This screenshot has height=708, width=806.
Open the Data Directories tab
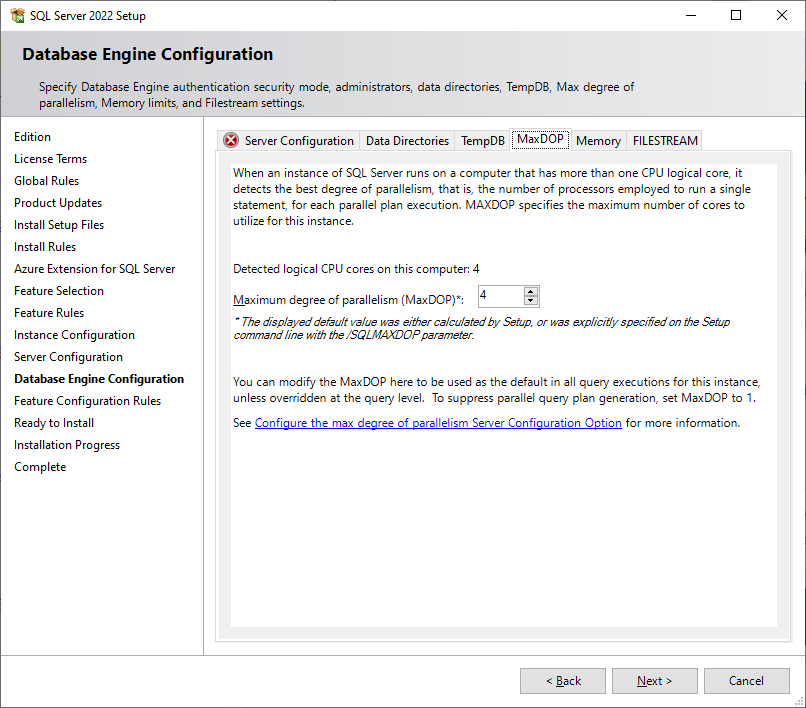click(407, 141)
